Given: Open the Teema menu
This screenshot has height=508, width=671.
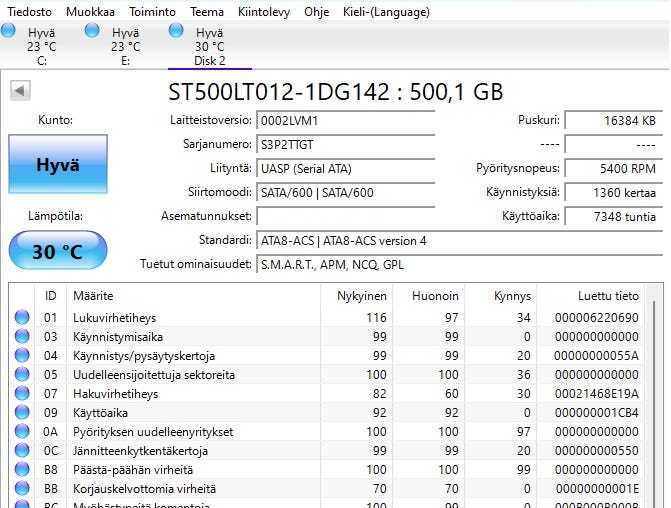Looking at the screenshot, I should click(x=207, y=12).
